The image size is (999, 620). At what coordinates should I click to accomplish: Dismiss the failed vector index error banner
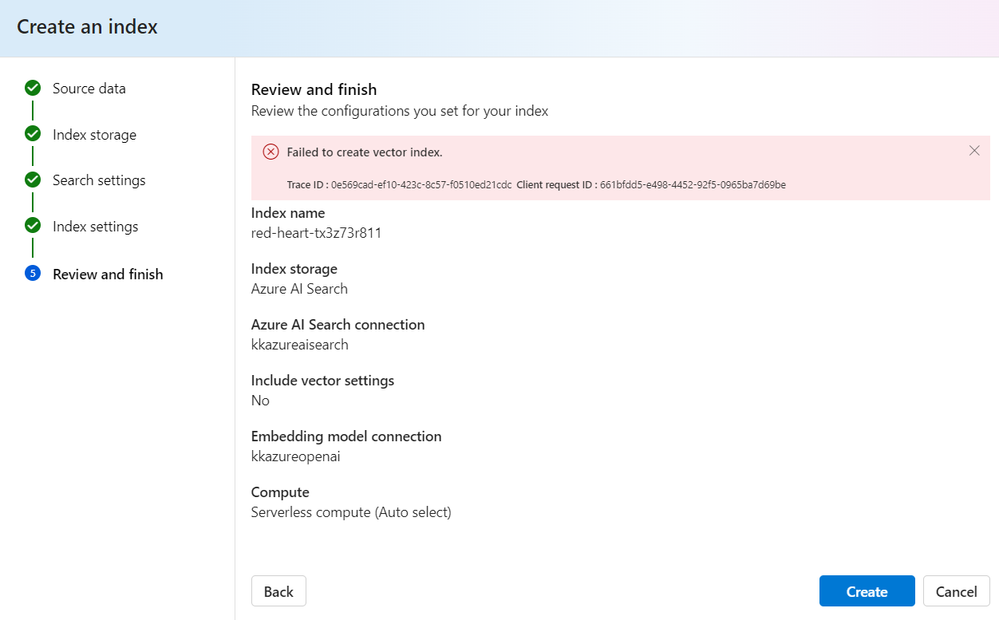coord(974,151)
